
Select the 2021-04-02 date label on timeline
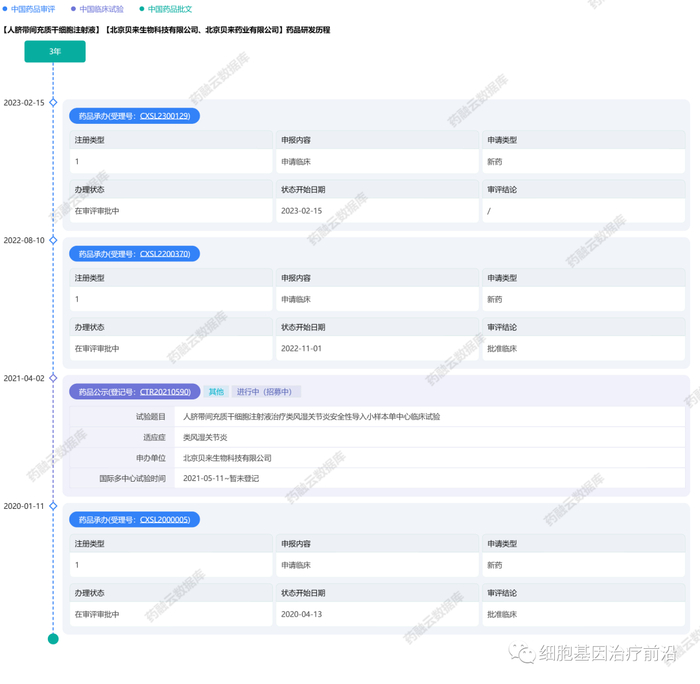[24, 379]
